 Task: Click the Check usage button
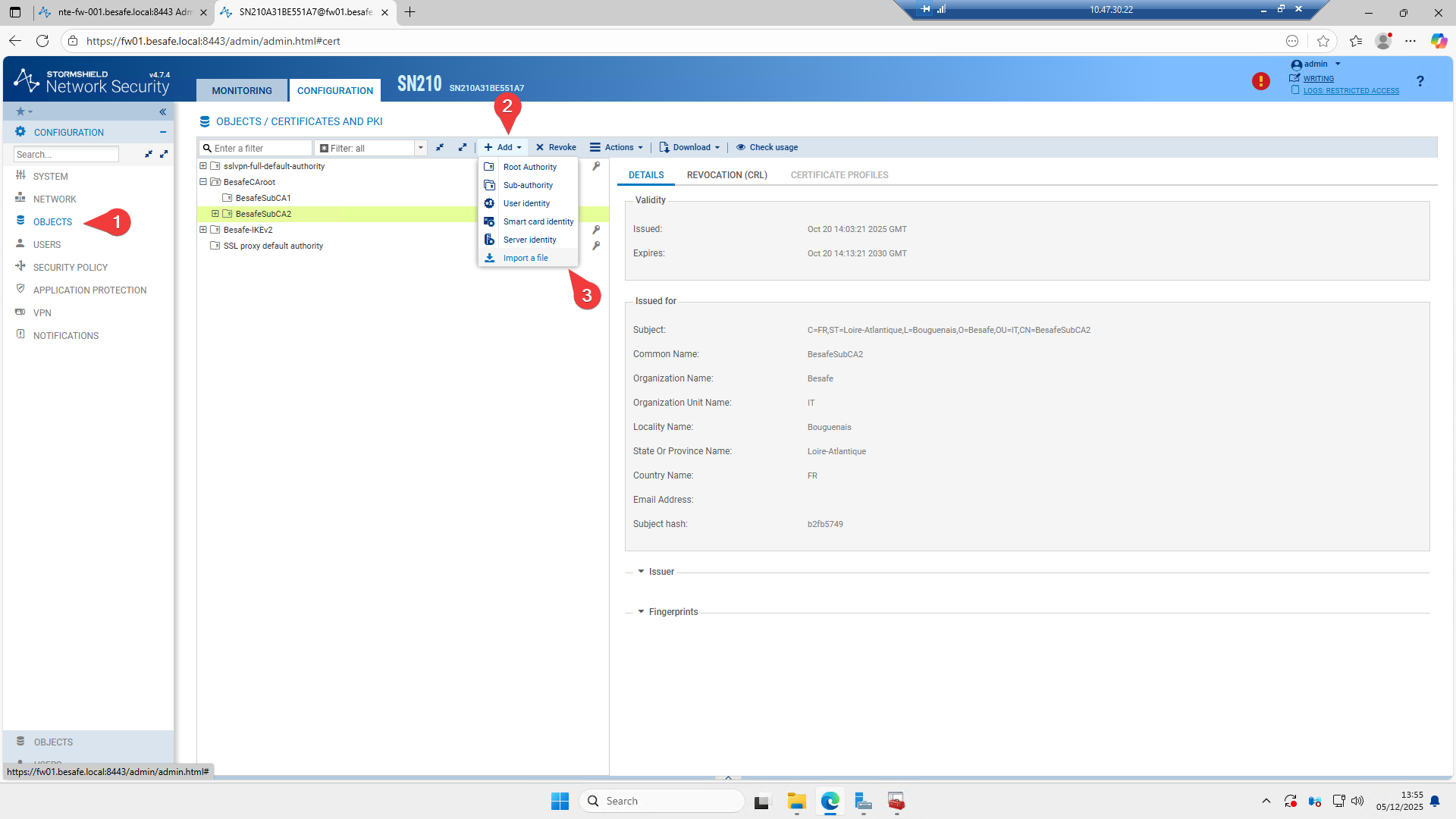(x=767, y=147)
